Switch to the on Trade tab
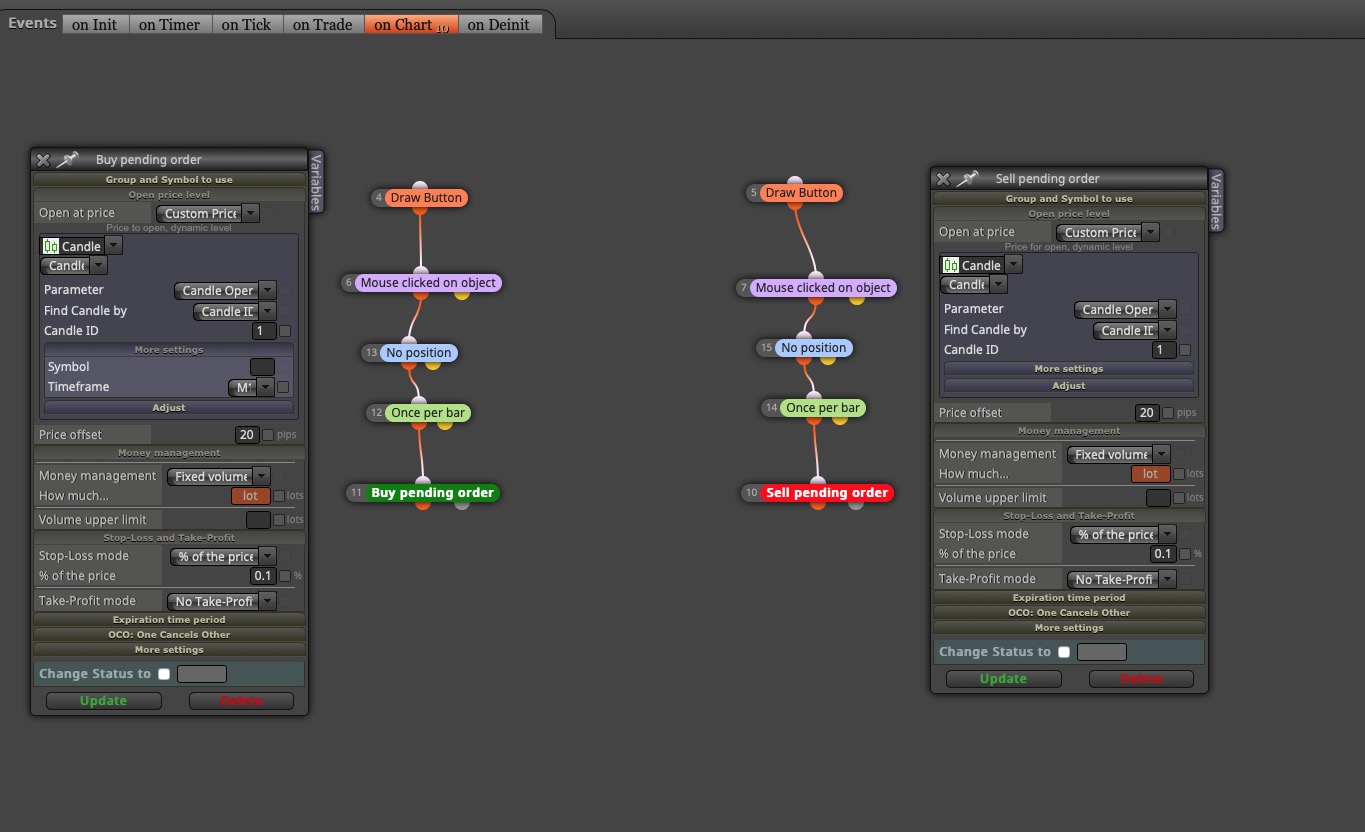This screenshot has width=1365, height=832. click(323, 25)
